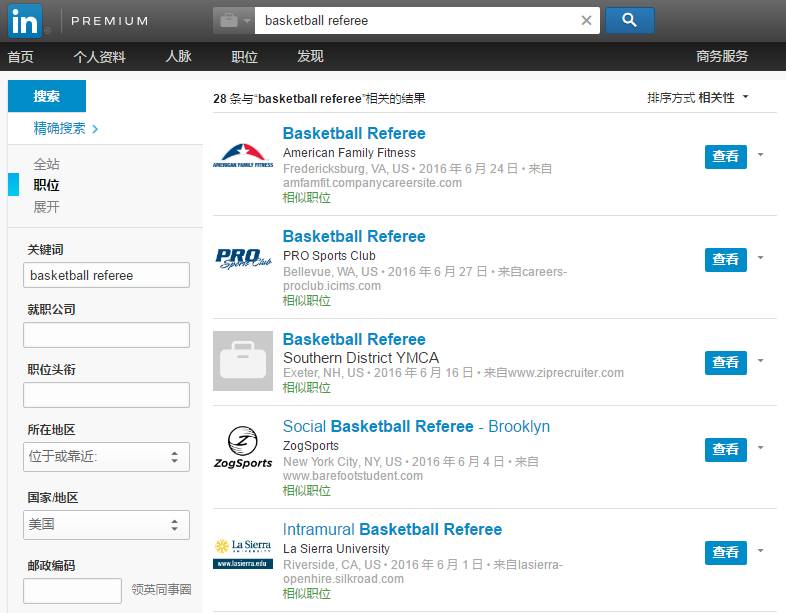Click 查看 for American Family Fitness job
The height and width of the screenshot is (613, 786).
pyautogui.click(x=725, y=156)
